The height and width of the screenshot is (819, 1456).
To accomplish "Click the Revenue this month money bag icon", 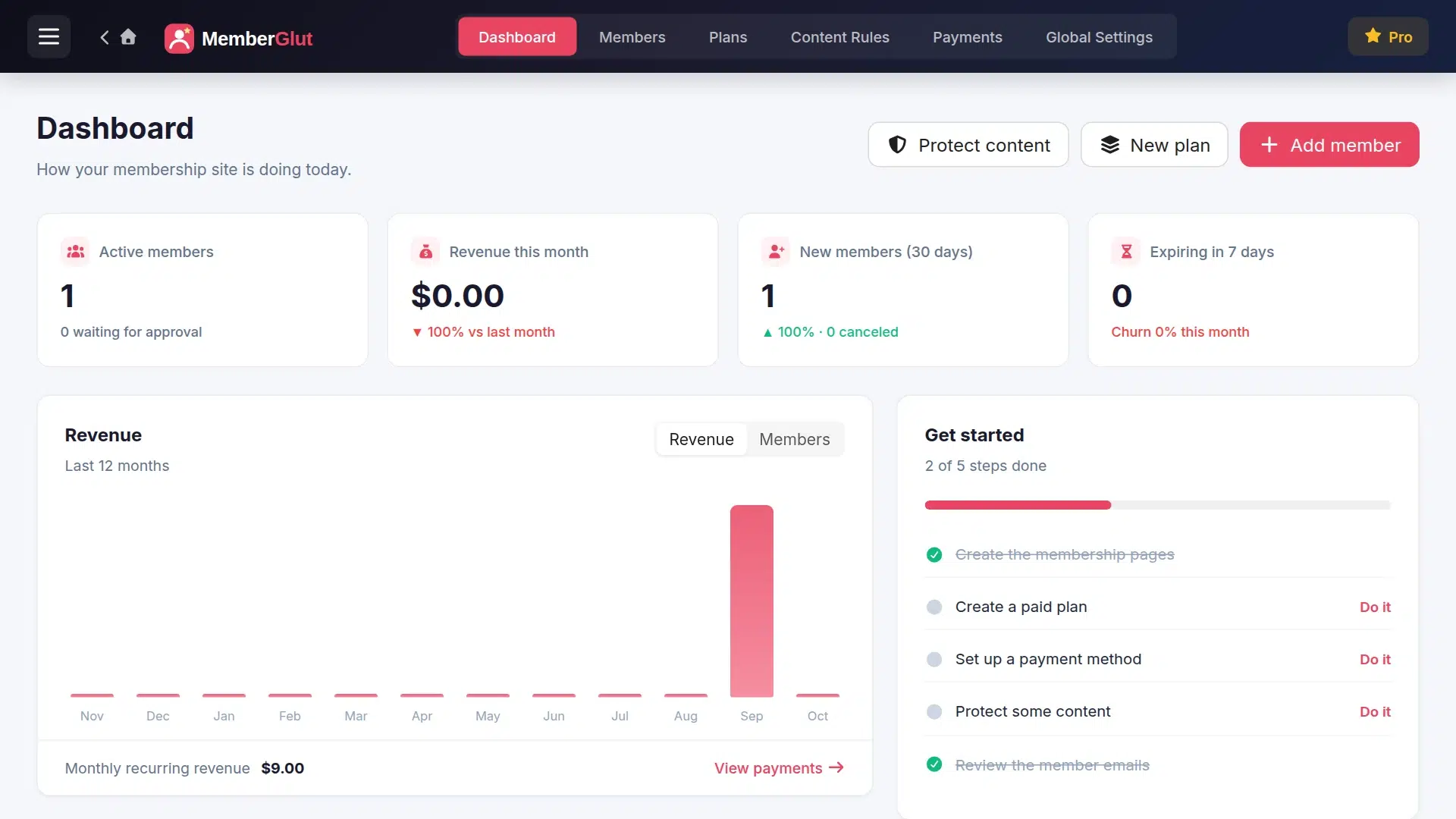I will pyautogui.click(x=425, y=252).
